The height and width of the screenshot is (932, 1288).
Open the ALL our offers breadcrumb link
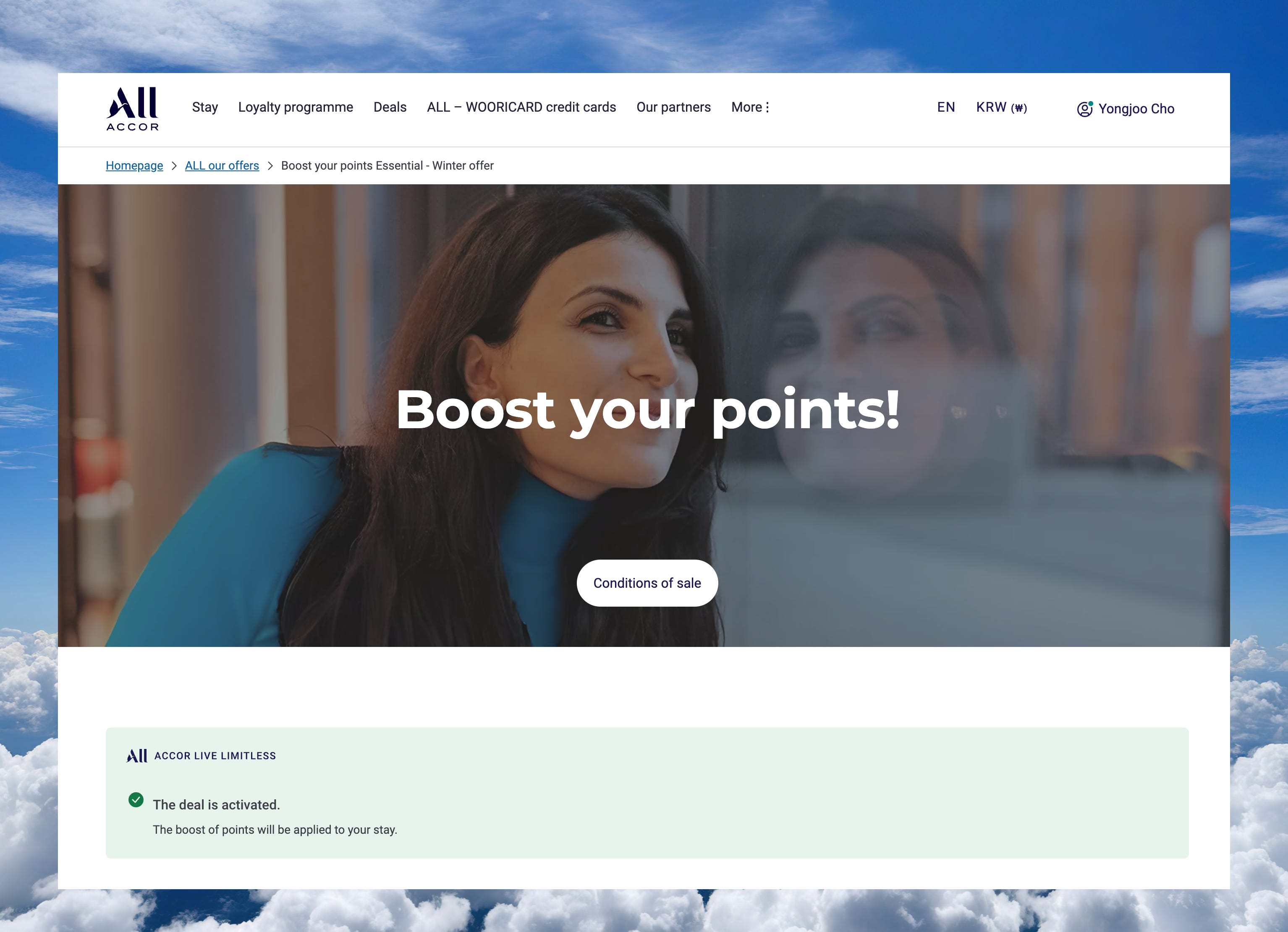pyautogui.click(x=222, y=165)
